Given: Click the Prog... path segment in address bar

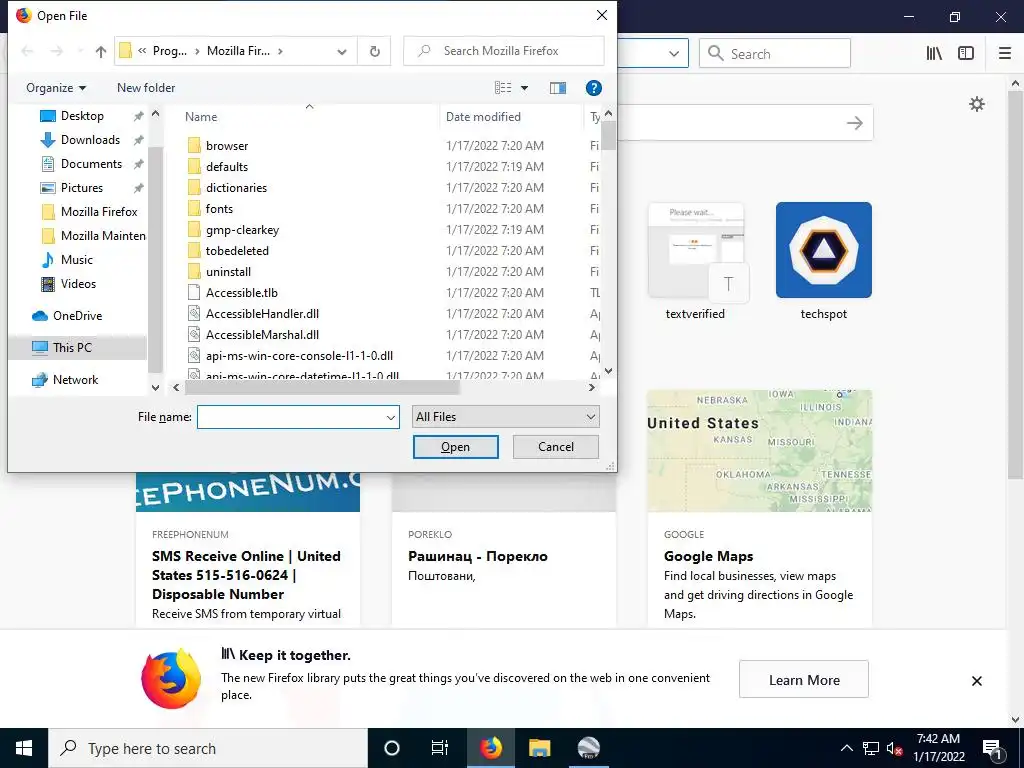Looking at the screenshot, I should [169, 51].
